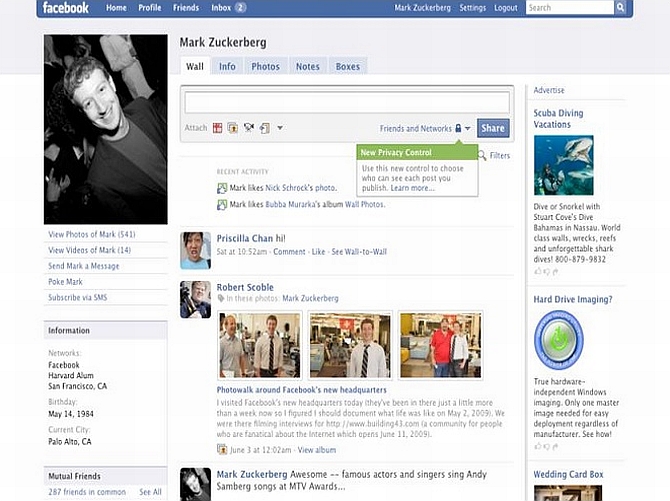670x501 pixels.
Task: Click Send Mark a Message
Action: click(84, 266)
